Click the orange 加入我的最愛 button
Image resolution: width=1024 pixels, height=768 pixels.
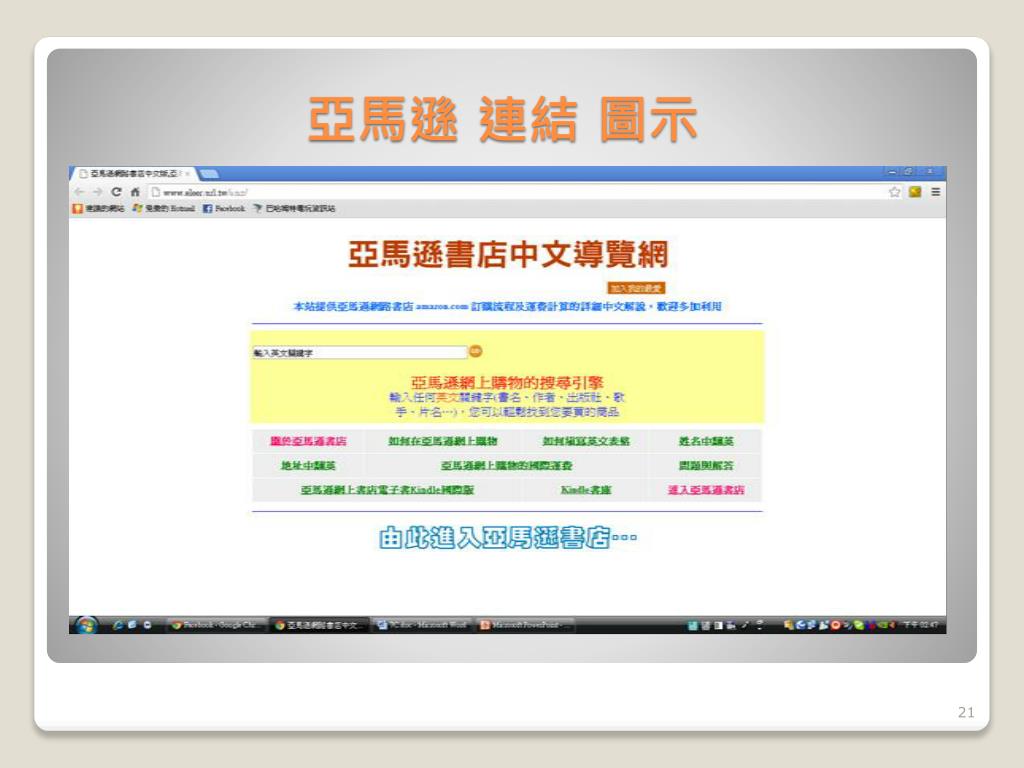636,288
